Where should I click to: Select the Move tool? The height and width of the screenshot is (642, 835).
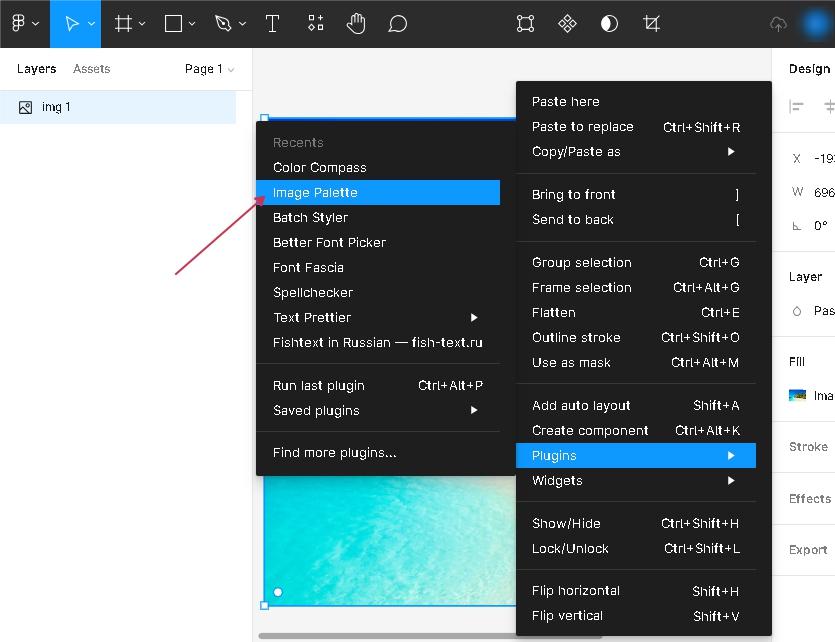[x=71, y=24]
